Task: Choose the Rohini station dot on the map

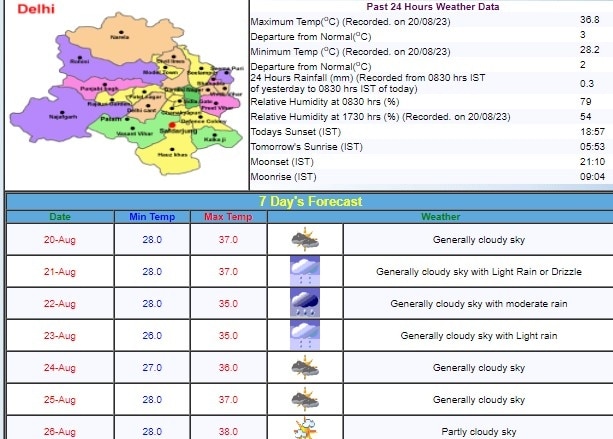Action: click(x=80, y=56)
